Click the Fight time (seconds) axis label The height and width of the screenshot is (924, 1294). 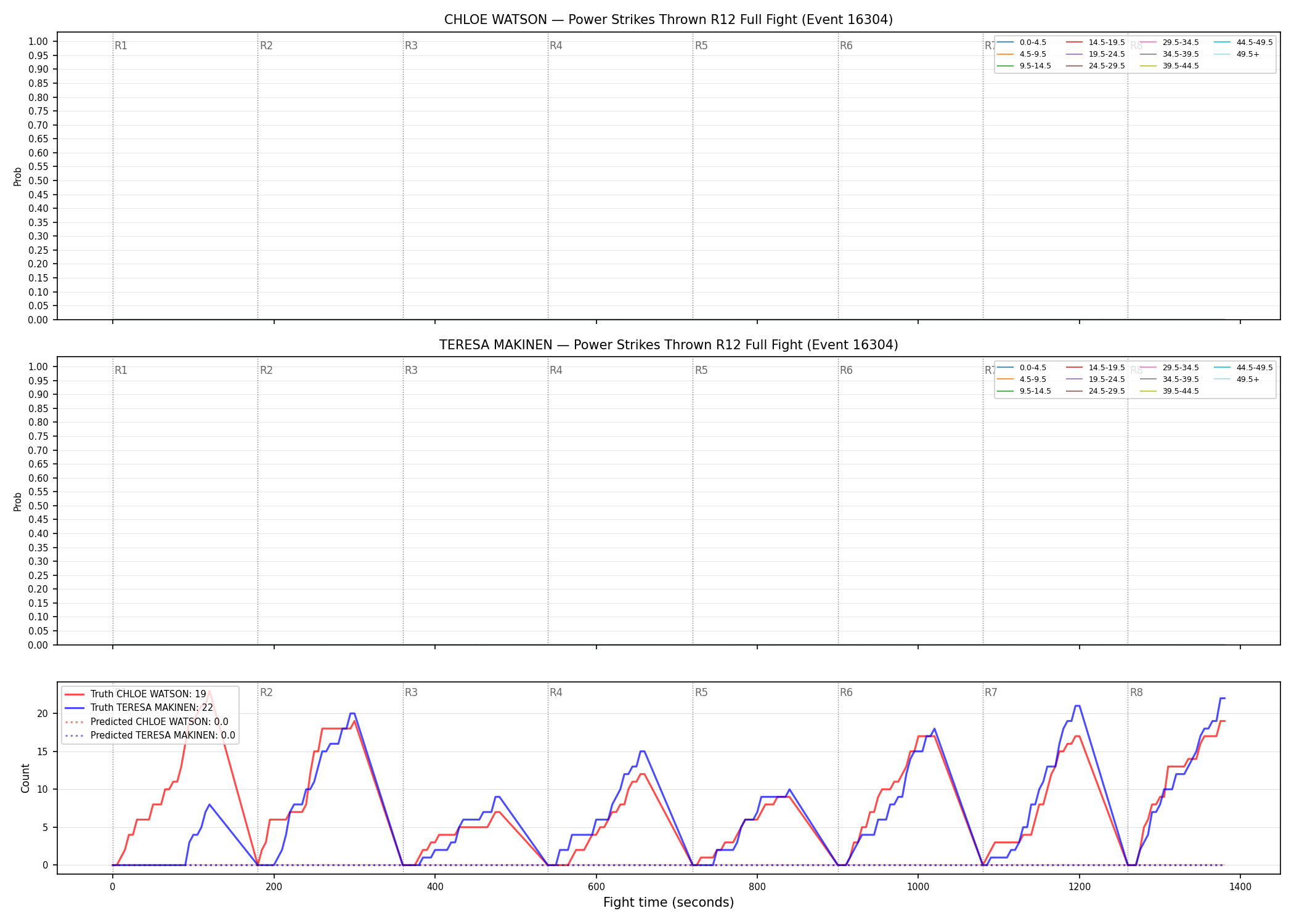click(669, 902)
